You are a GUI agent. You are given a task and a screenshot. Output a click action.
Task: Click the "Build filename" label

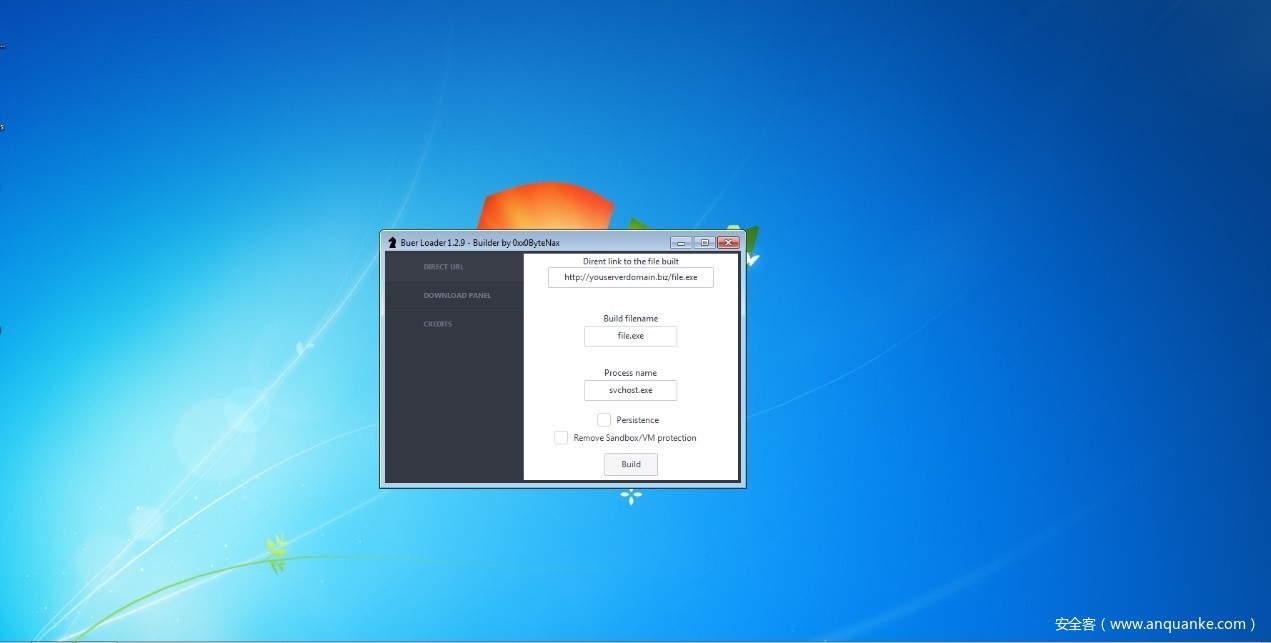(x=630, y=319)
